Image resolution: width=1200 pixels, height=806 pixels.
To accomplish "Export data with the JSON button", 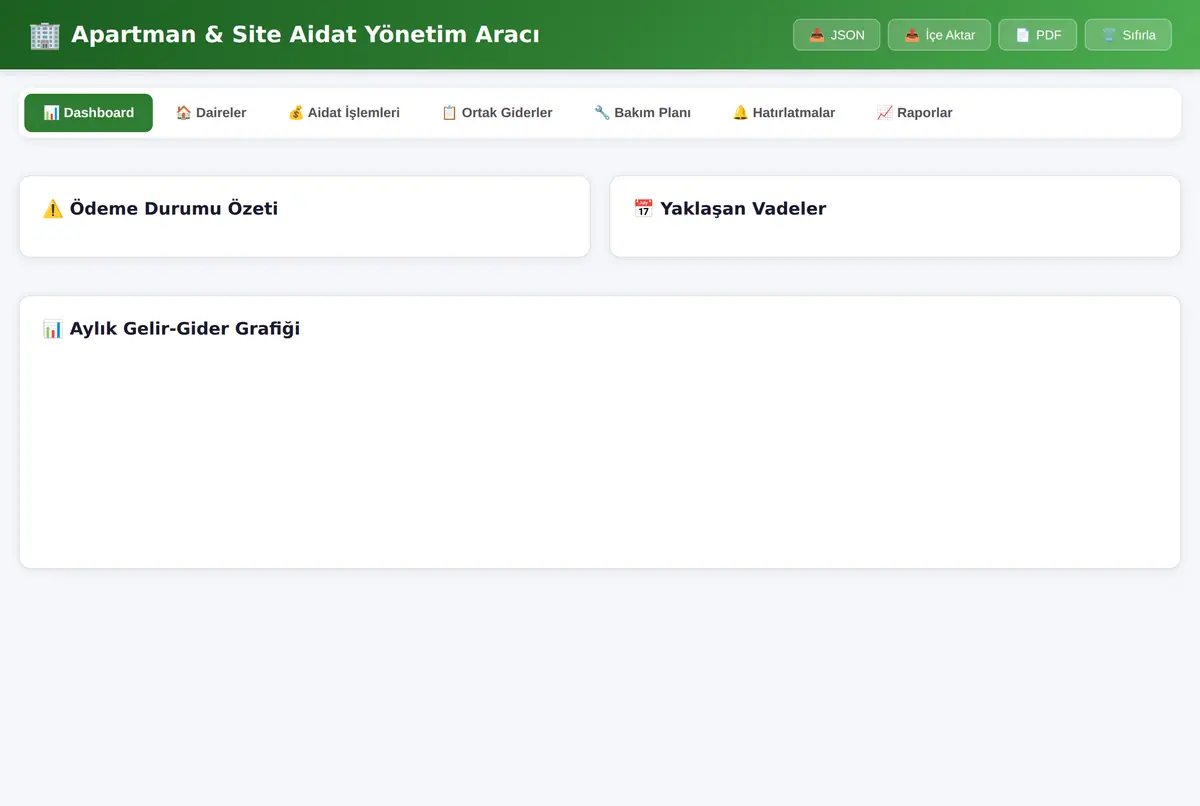I will 837,35.
